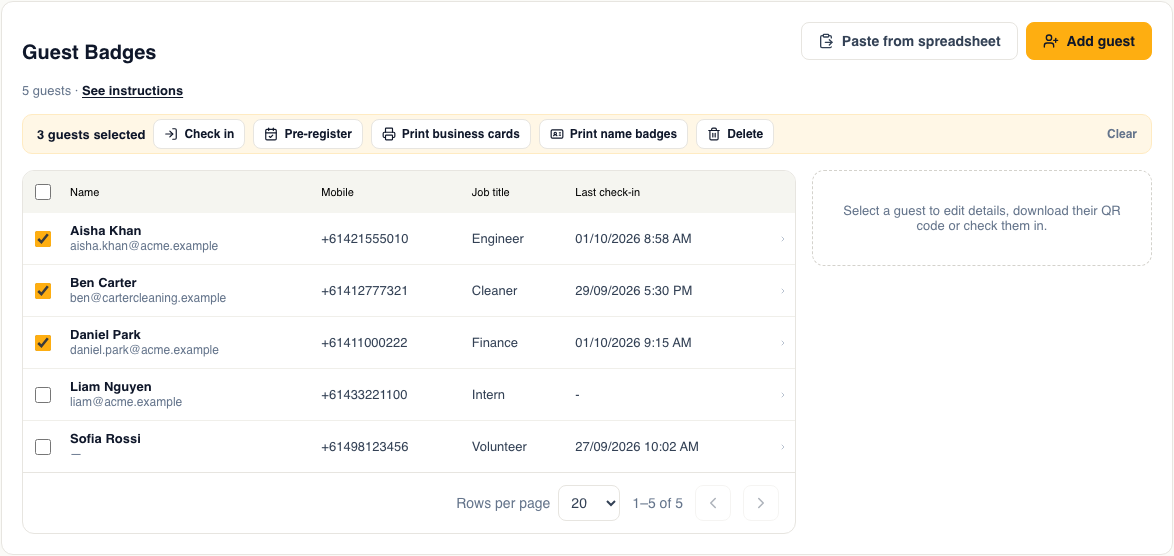This screenshot has width=1174, height=556.
Task: Click the name Ben Carter
Action: 103,283
